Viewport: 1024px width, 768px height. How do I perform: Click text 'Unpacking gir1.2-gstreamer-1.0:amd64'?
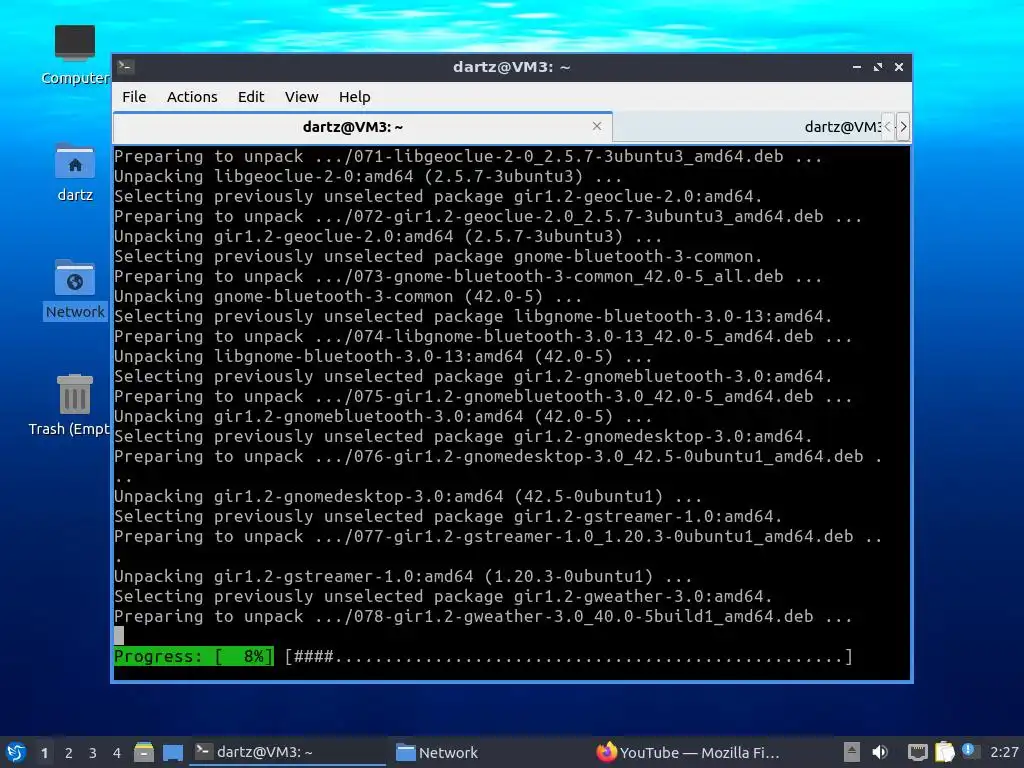[x=293, y=576]
